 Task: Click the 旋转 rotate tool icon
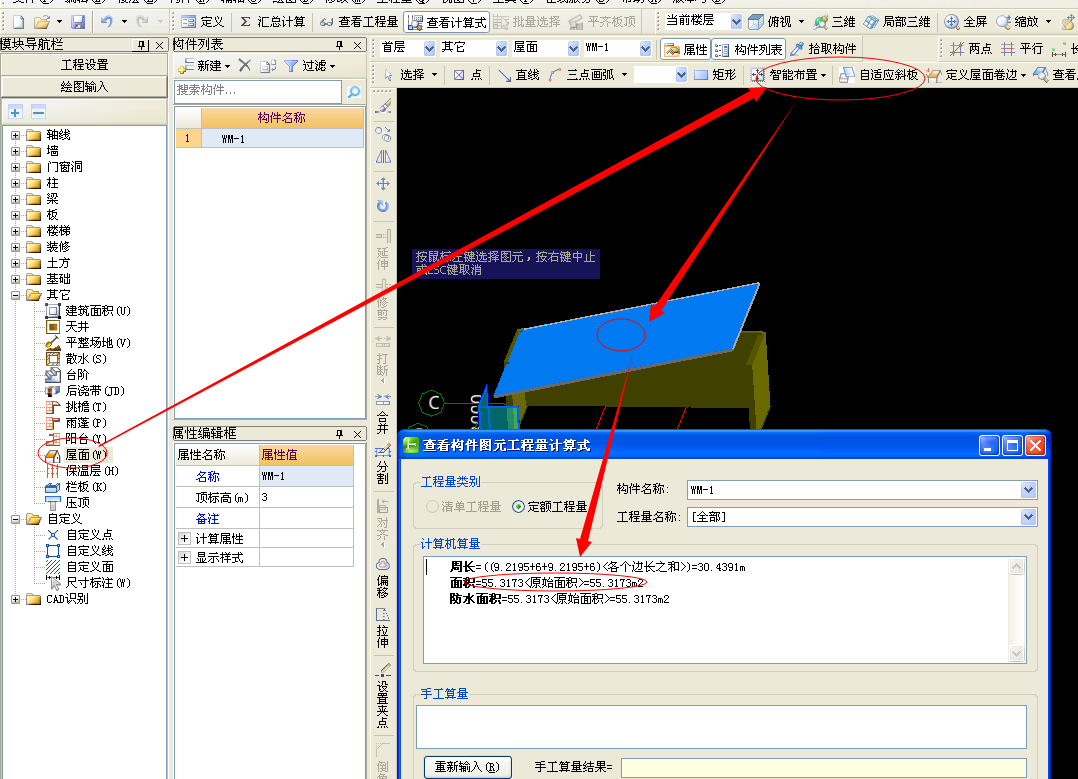(384, 206)
